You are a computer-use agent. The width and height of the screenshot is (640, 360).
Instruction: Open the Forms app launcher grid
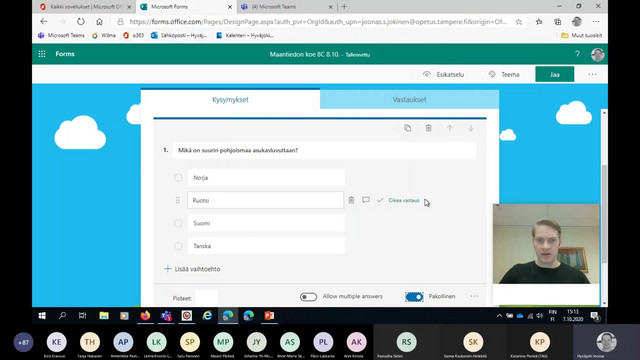[x=42, y=54]
